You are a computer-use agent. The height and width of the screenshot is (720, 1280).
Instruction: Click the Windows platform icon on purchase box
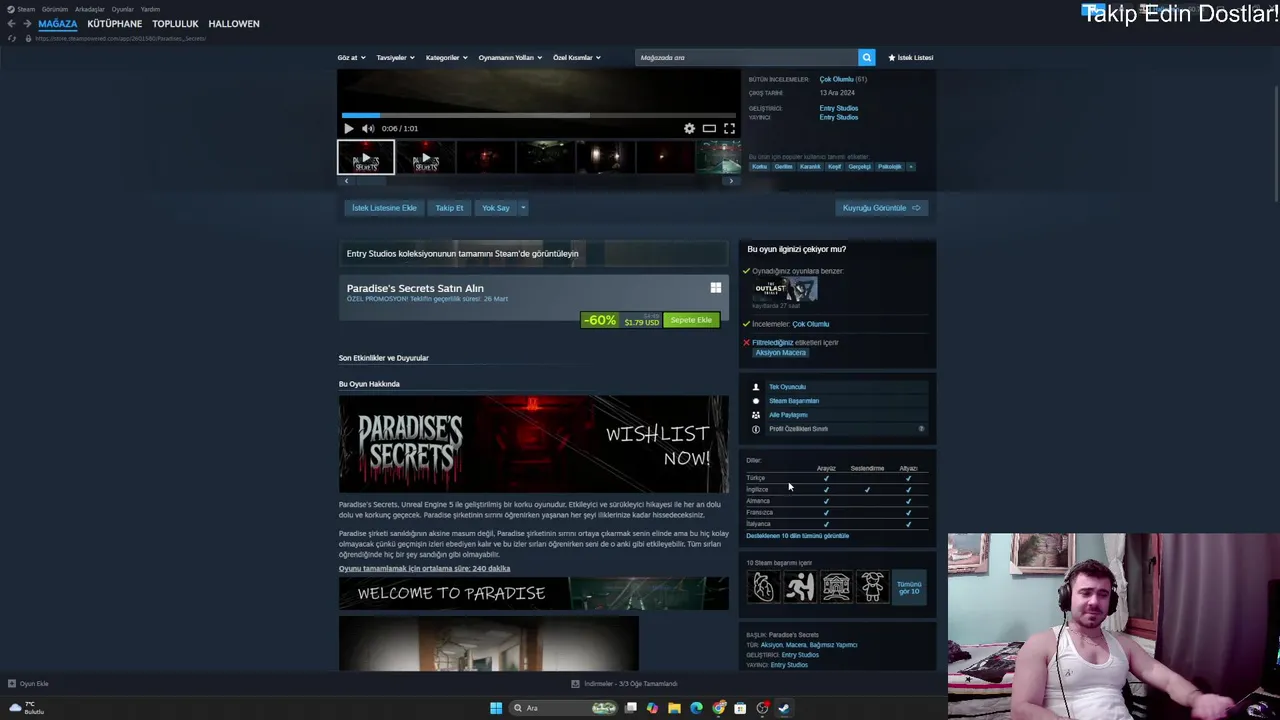coord(716,288)
